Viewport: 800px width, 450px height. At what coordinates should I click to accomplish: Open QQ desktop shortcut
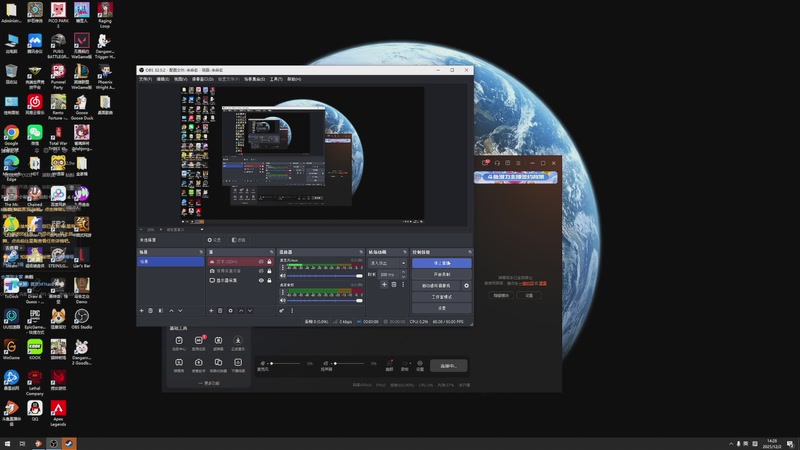35,411
